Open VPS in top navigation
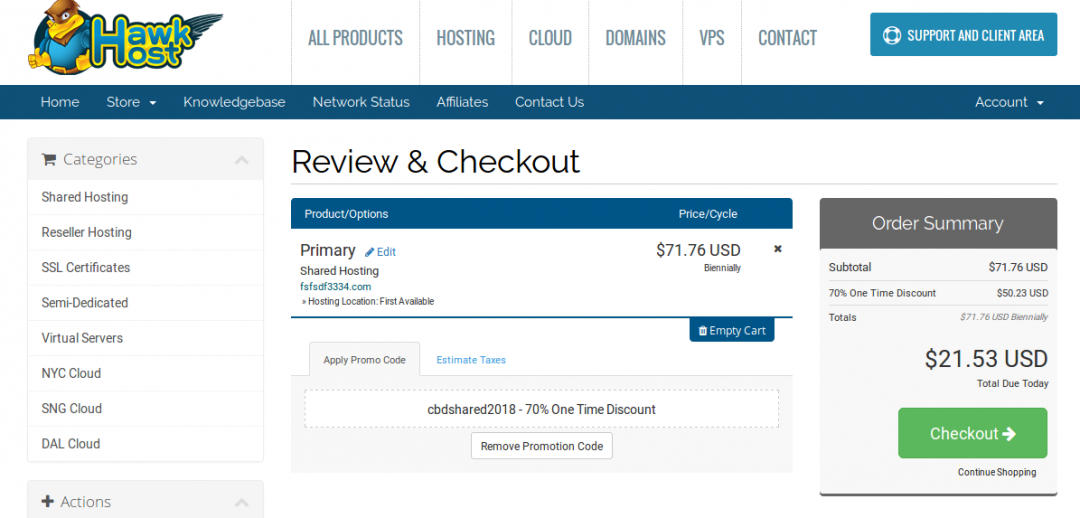The width and height of the screenshot is (1080, 518). tap(712, 37)
